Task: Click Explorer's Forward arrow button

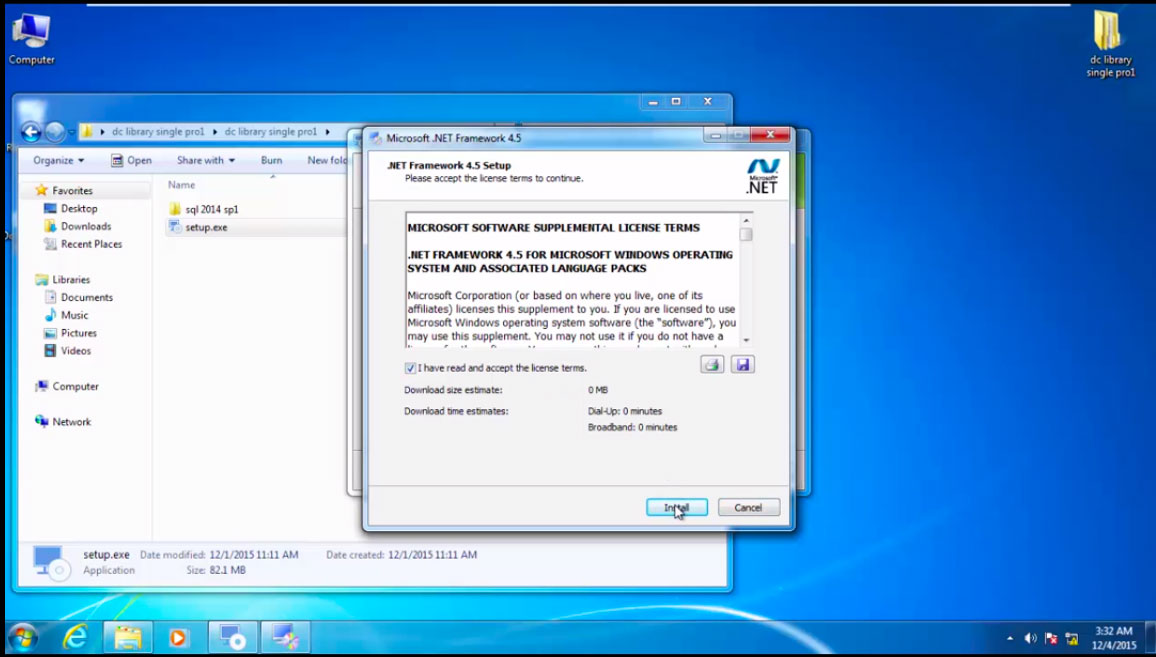Action: point(55,132)
